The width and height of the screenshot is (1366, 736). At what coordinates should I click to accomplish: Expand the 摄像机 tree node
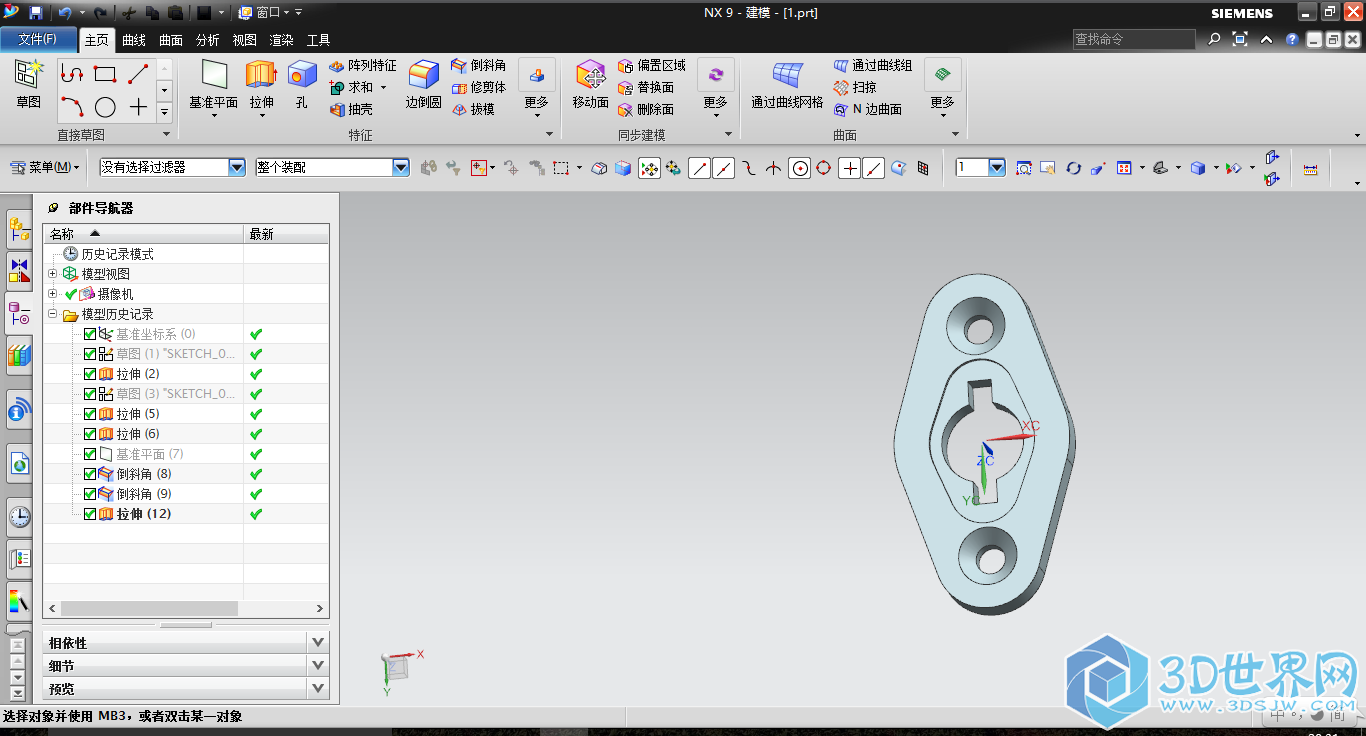[53, 294]
